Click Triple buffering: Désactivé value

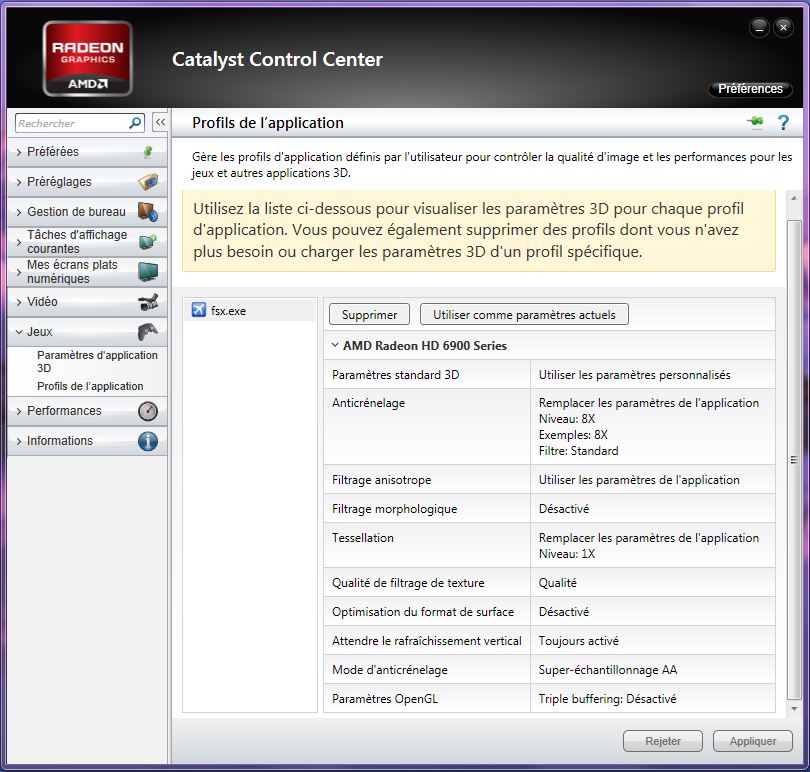(x=607, y=699)
